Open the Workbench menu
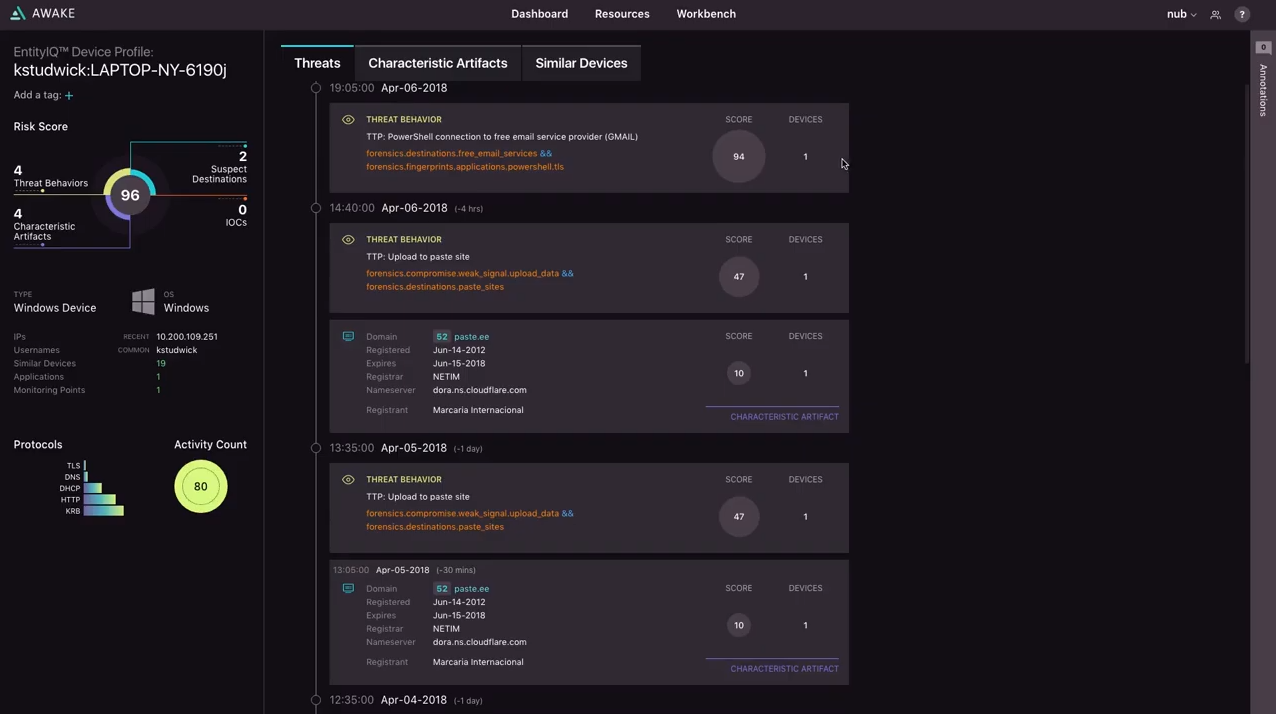1276x714 pixels. (x=706, y=14)
